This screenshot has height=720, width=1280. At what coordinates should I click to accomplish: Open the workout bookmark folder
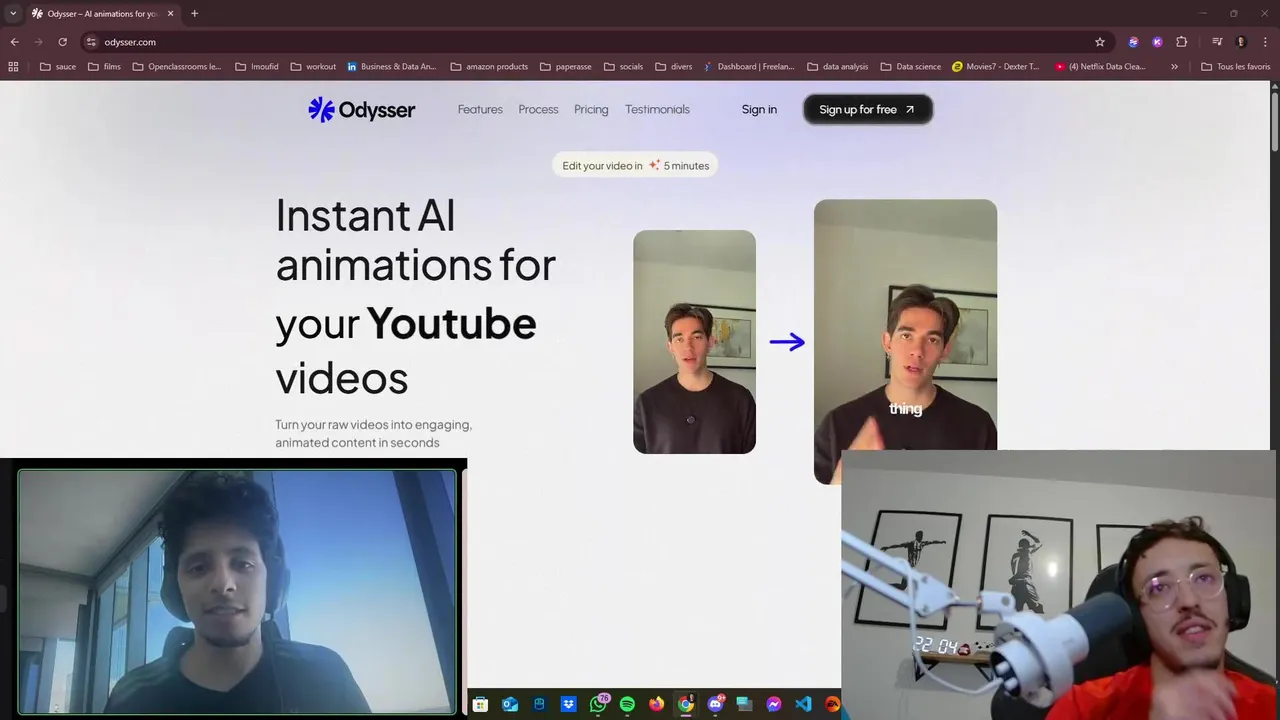click(313, 67)
